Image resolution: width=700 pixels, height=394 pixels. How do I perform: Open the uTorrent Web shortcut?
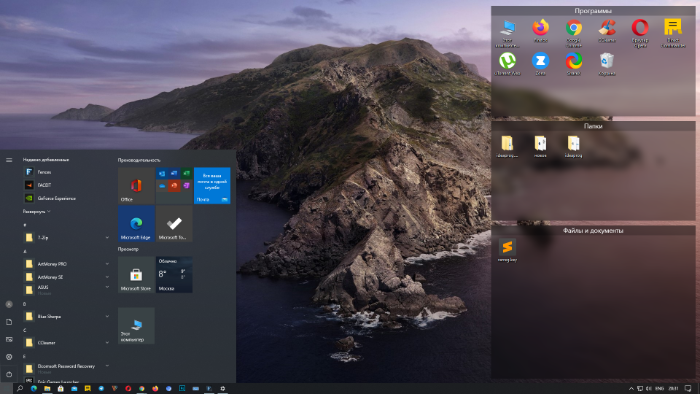508,64
